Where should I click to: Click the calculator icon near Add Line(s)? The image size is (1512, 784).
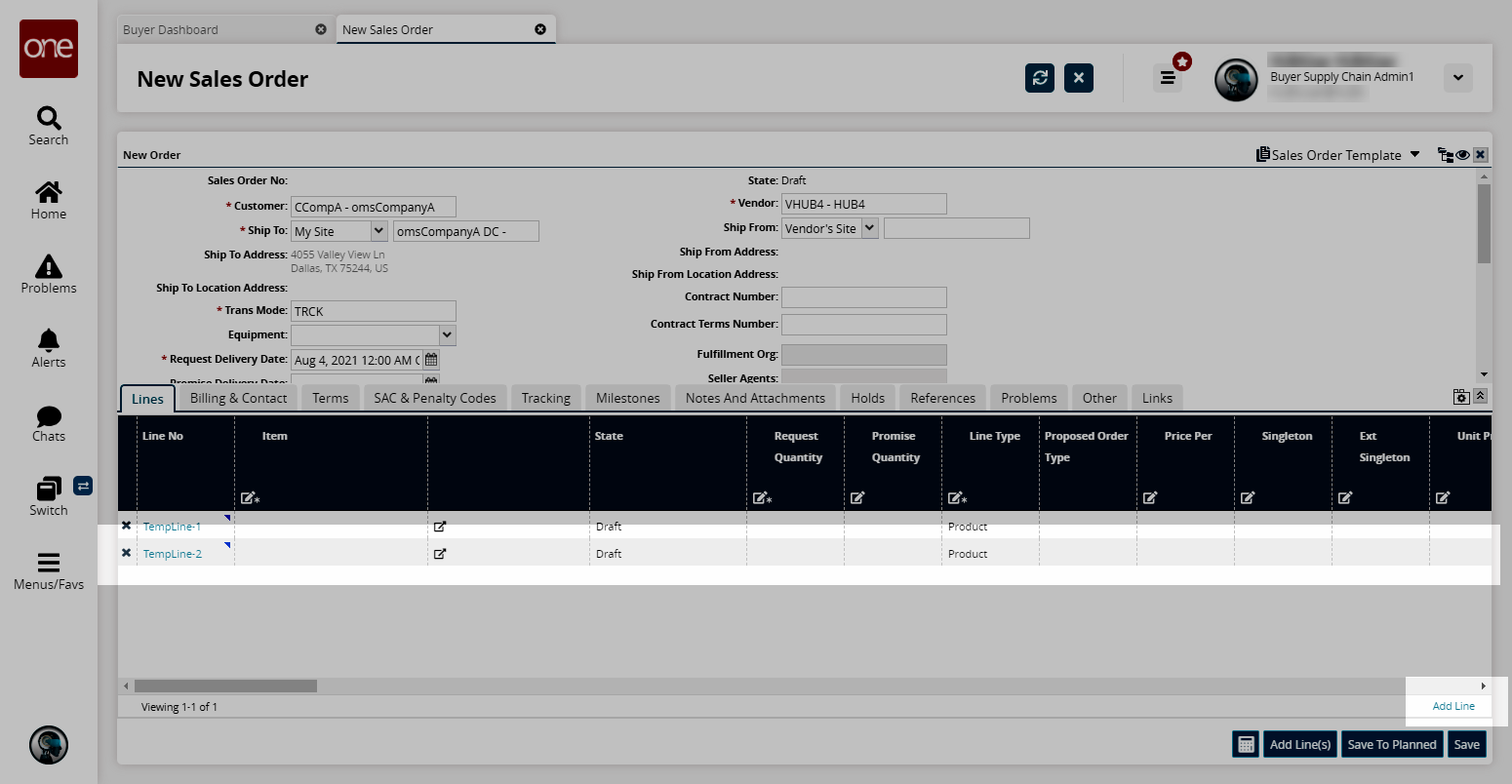1246,744
